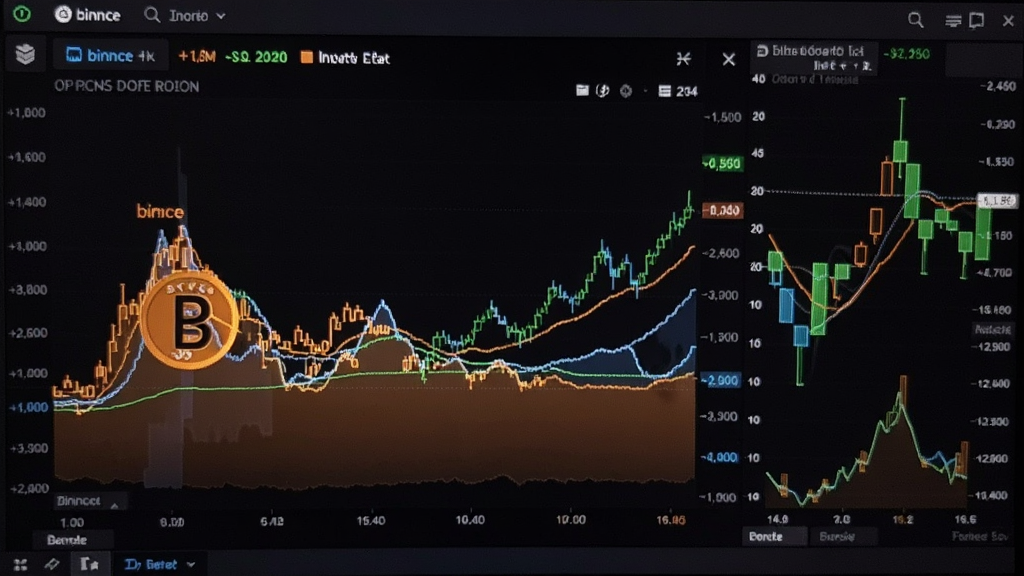1024x576 pixels.
Task: Close the main chart panel with X
Action: 729,59
